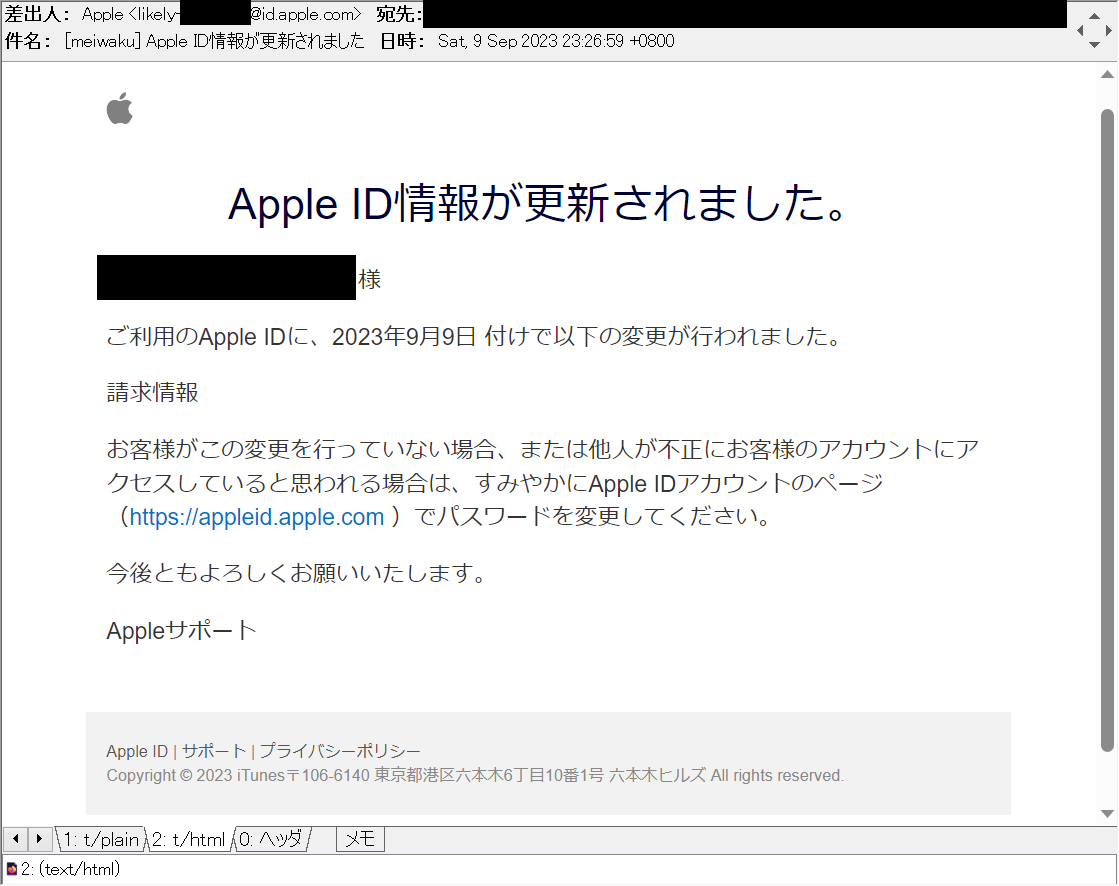
Task: Open the サポート footer link
Action: coord(214,751)
